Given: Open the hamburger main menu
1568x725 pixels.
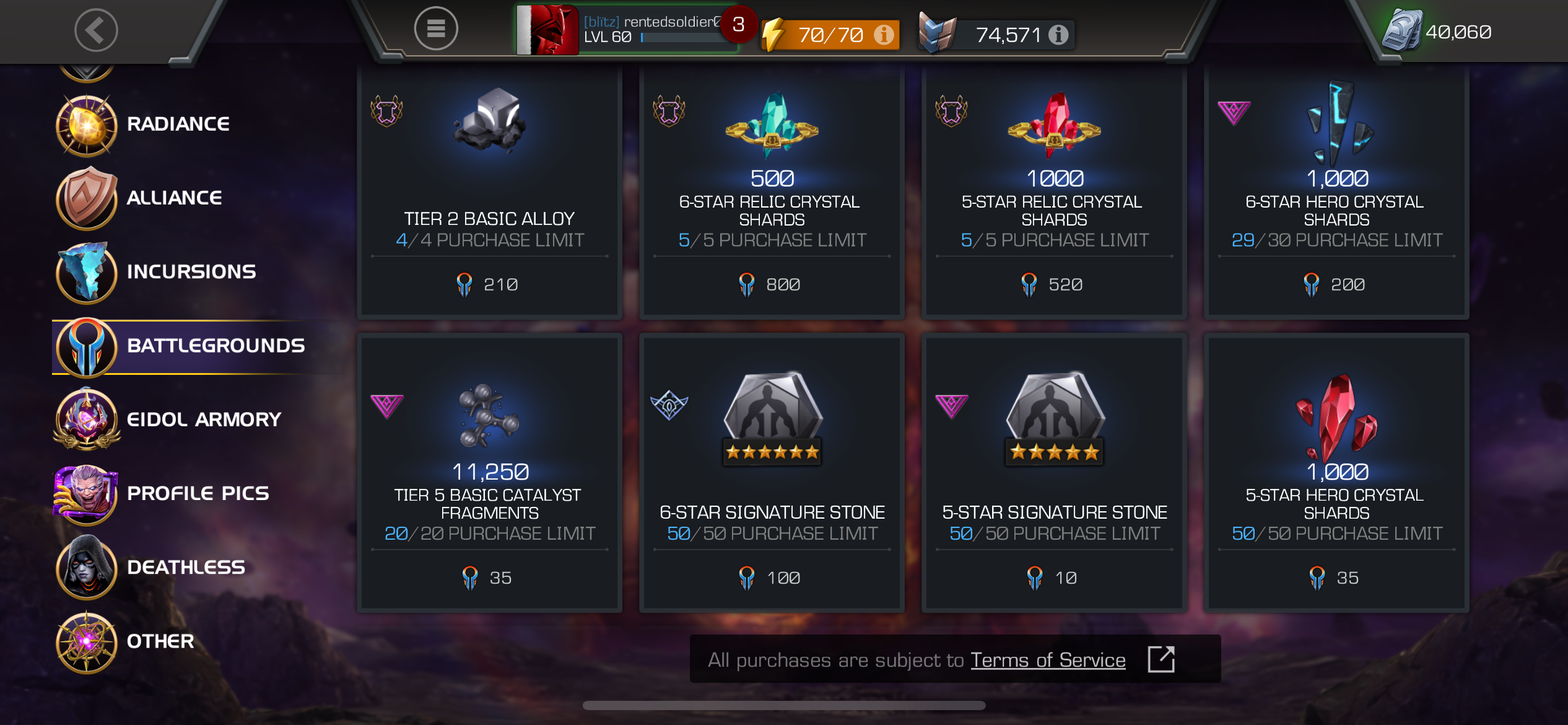Looking at the screenshot, I should tap(436, 29).
